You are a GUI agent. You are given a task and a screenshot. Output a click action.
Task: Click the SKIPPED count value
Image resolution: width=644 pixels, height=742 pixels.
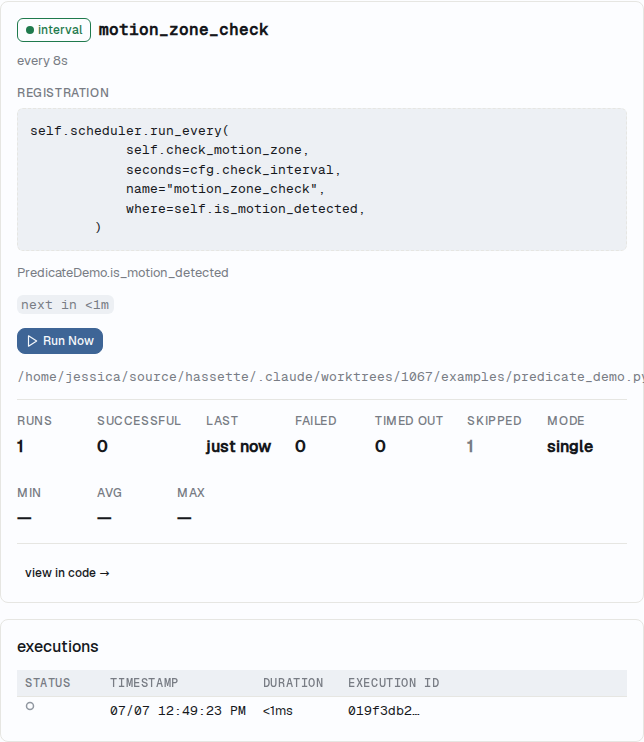tap(470, 446)
